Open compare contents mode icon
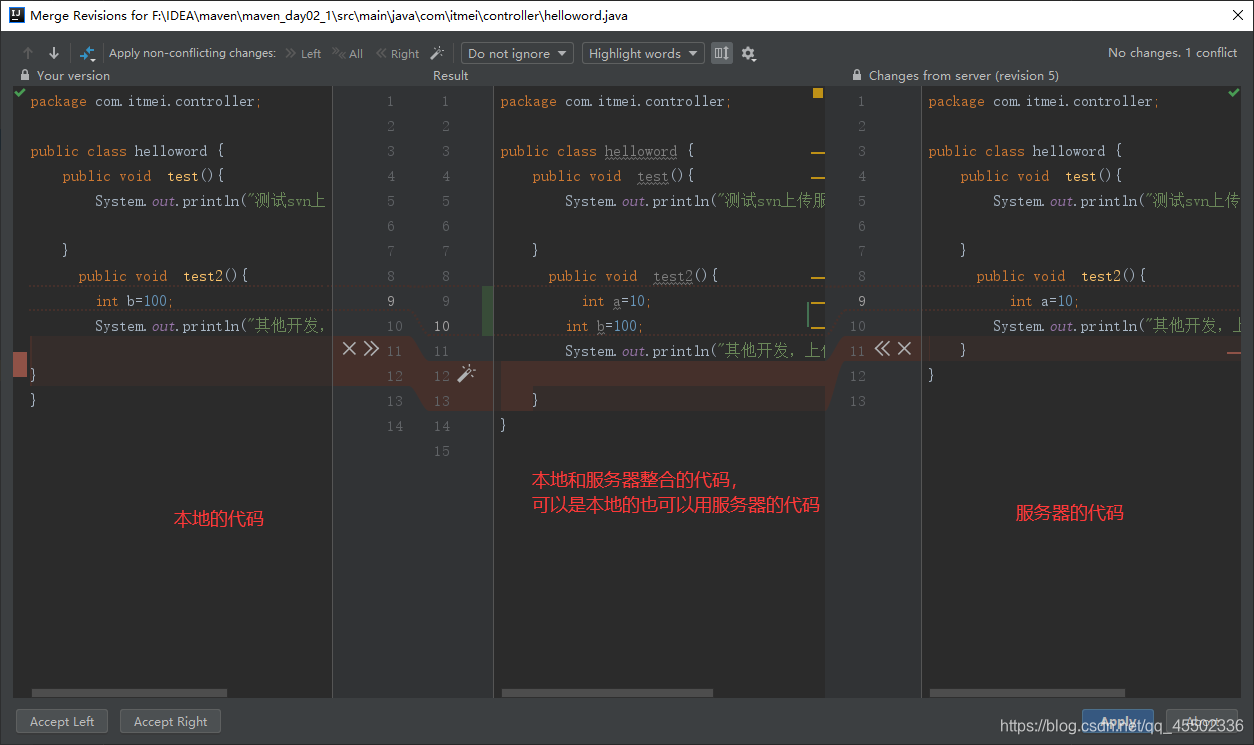The image size is (1254, 745). pyautogui.click(x=88, y=53)
